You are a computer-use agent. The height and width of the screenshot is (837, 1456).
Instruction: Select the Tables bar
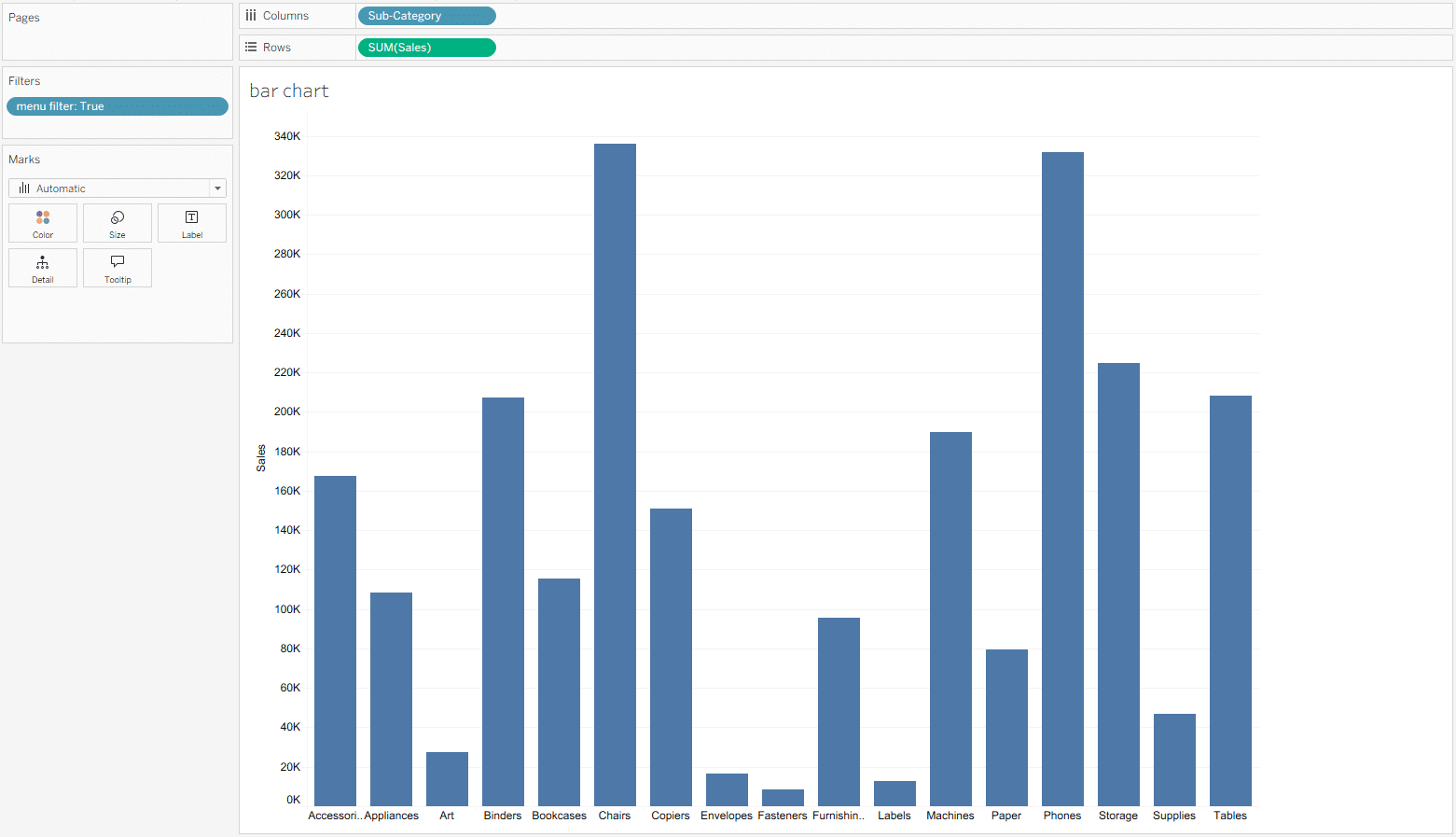pos(1230,601)
